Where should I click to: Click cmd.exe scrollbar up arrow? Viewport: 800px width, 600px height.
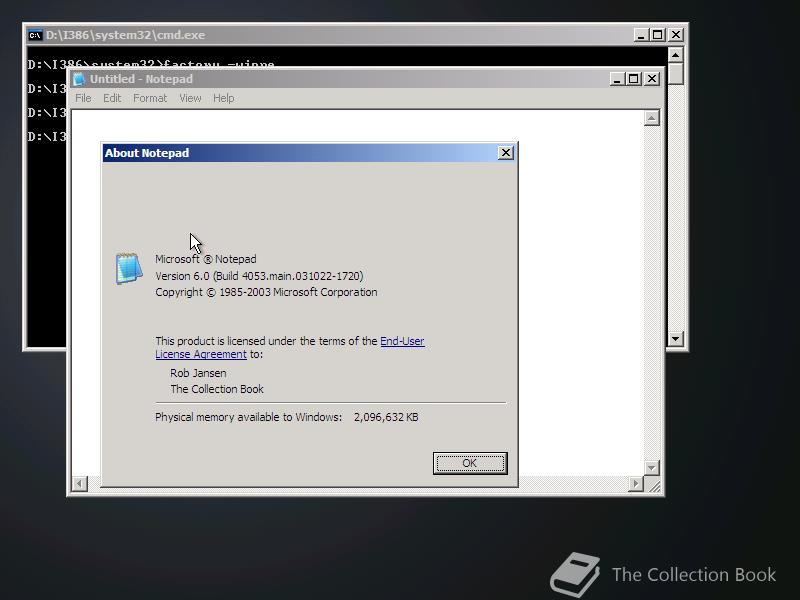coord(676,55)
